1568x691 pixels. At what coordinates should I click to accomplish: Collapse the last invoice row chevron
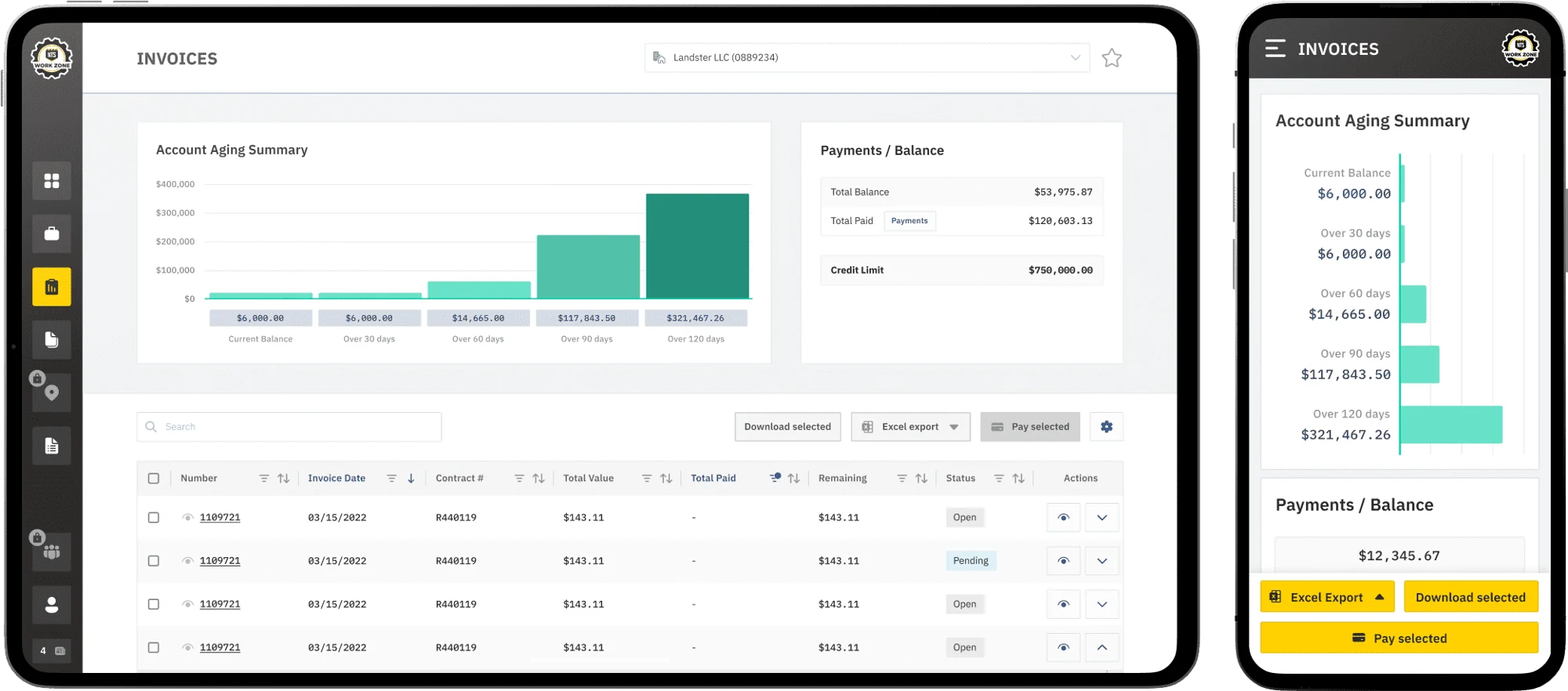point(1102,648)
